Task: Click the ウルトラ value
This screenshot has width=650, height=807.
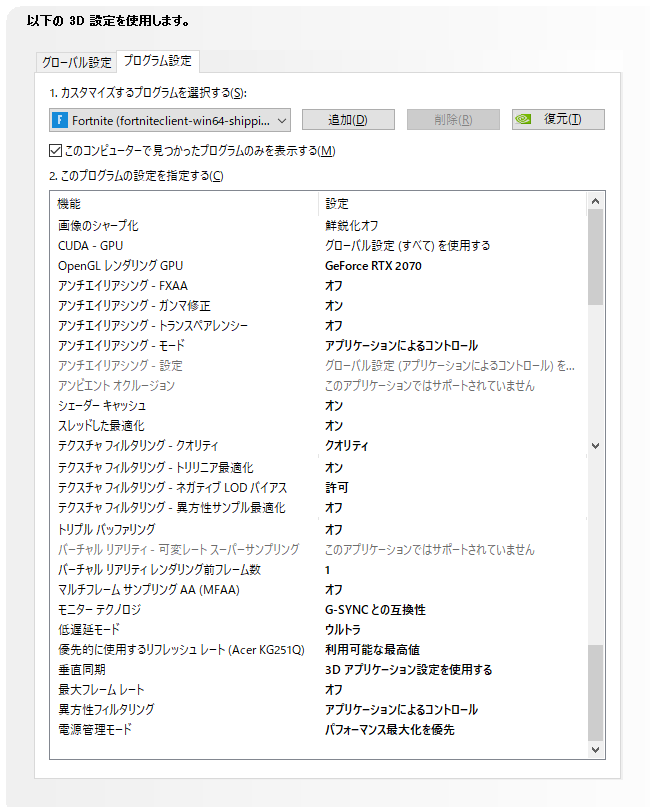Action: point(343,629)
